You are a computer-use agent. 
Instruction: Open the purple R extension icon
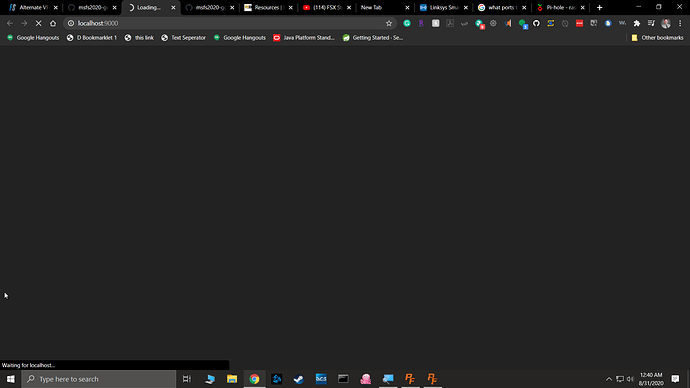421,23
